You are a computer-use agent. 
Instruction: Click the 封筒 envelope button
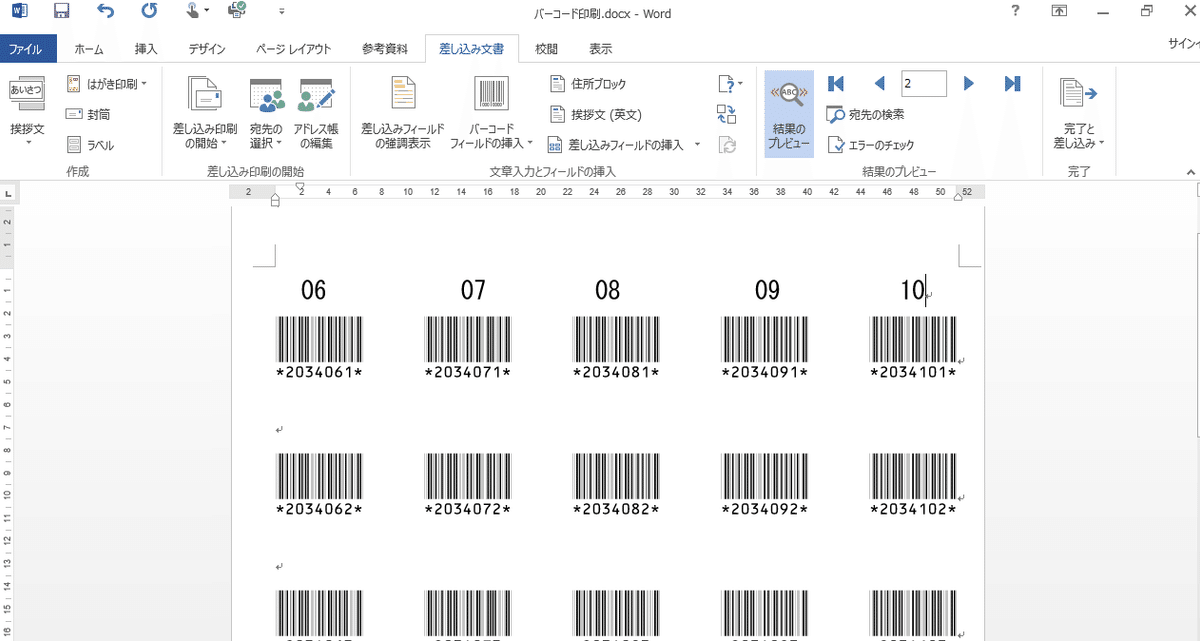tap(89, 114)
